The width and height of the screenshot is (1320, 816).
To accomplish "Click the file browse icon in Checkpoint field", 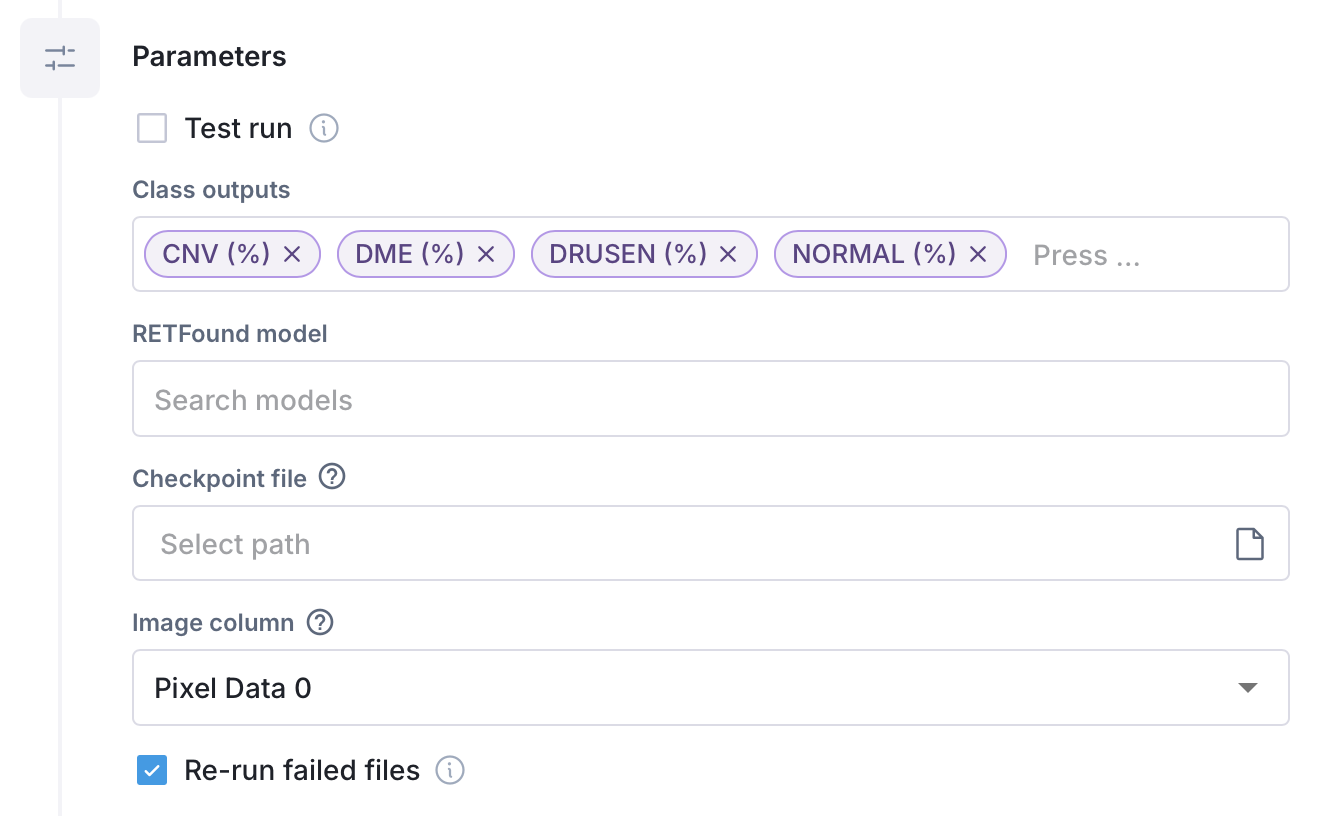I will (x=1249, y=544).
